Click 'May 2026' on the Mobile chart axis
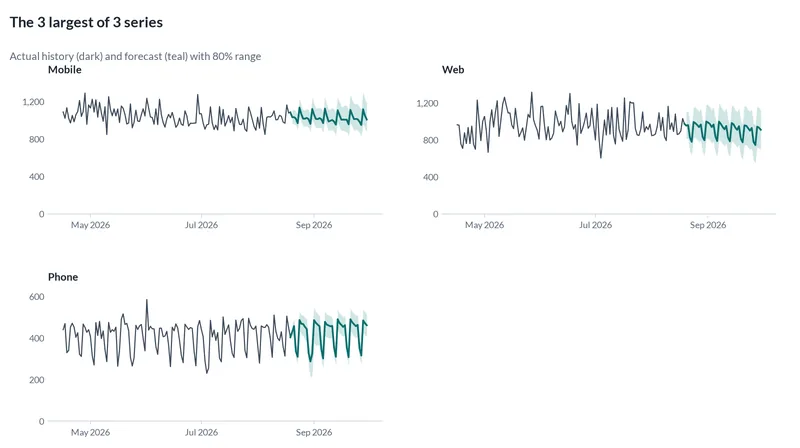This screenshot has height=448, width=800. pyautogui.click(x=90, y=225)
